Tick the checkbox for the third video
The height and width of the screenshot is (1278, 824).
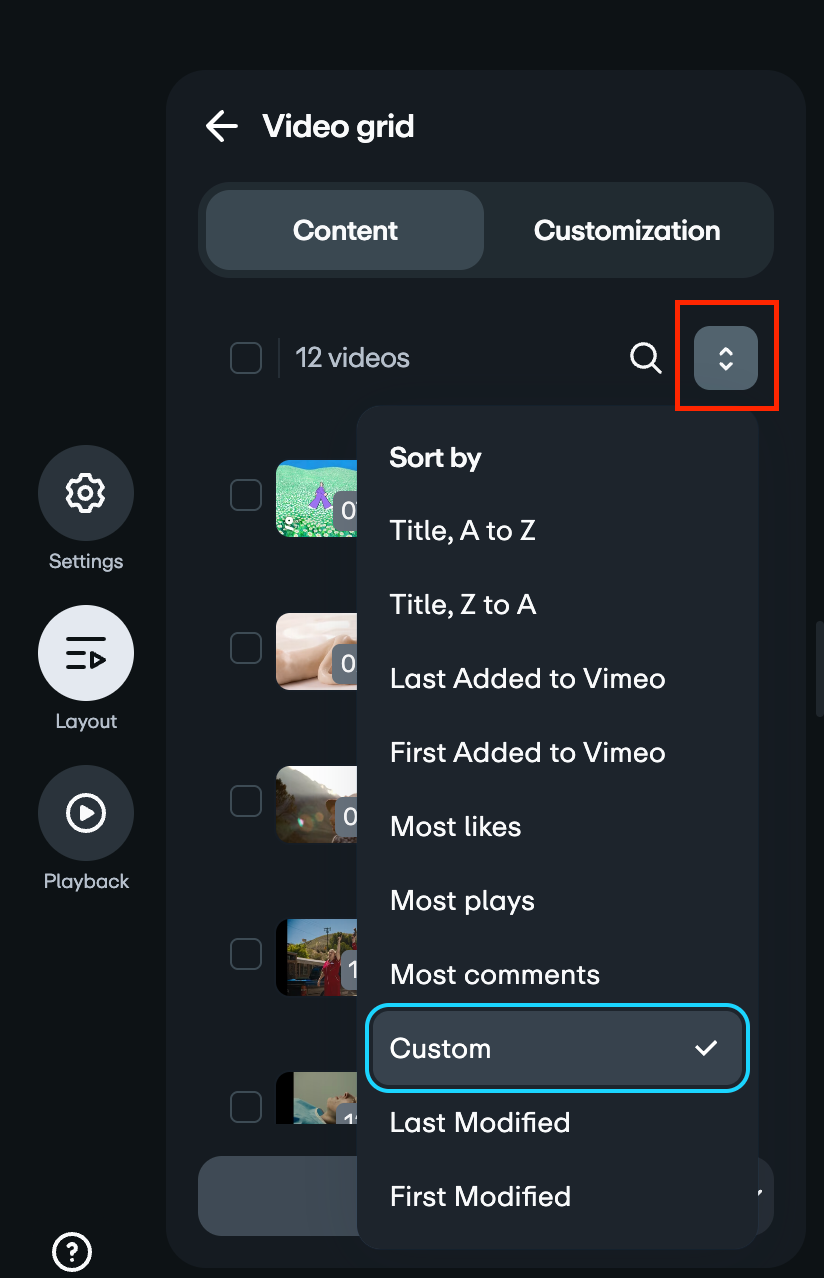pyautogui.click(x=246, y=800)
